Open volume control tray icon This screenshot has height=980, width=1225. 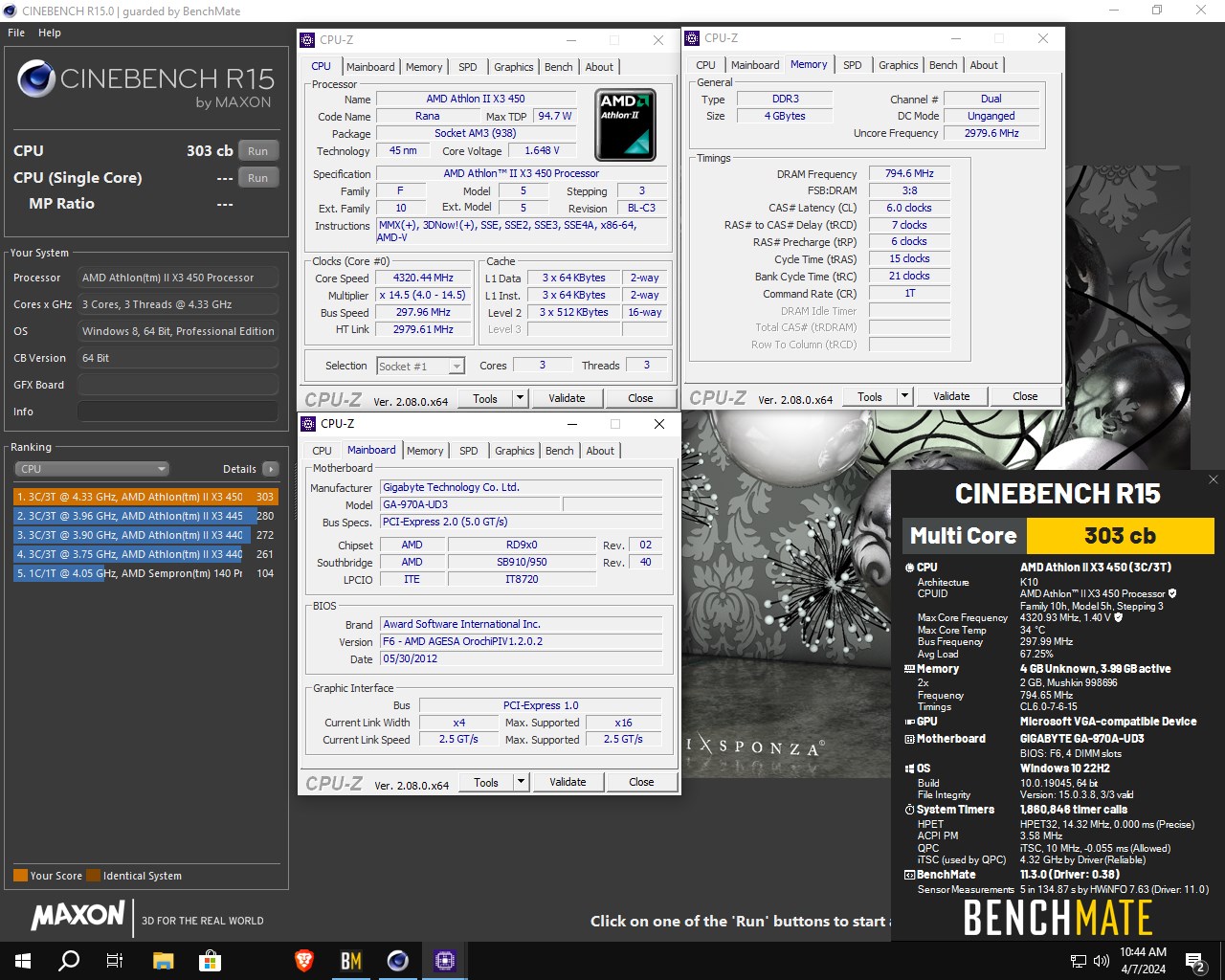pyautogui.click(x=1102, y=961)
